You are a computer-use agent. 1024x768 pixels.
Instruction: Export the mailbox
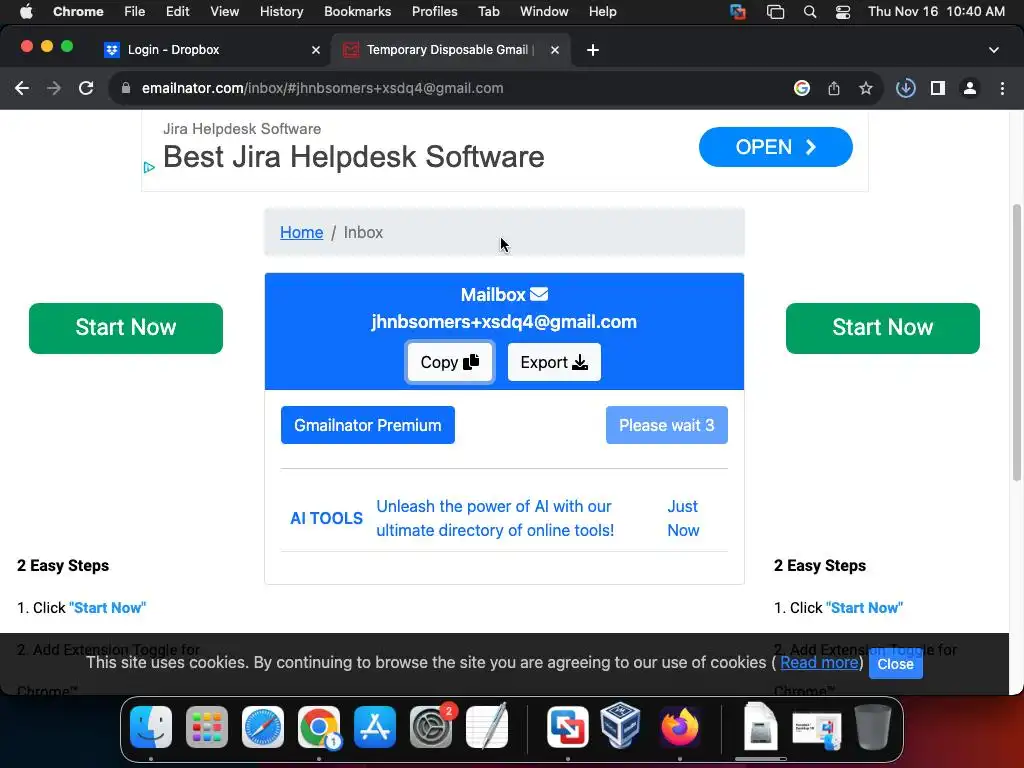[x=554, y=362]
